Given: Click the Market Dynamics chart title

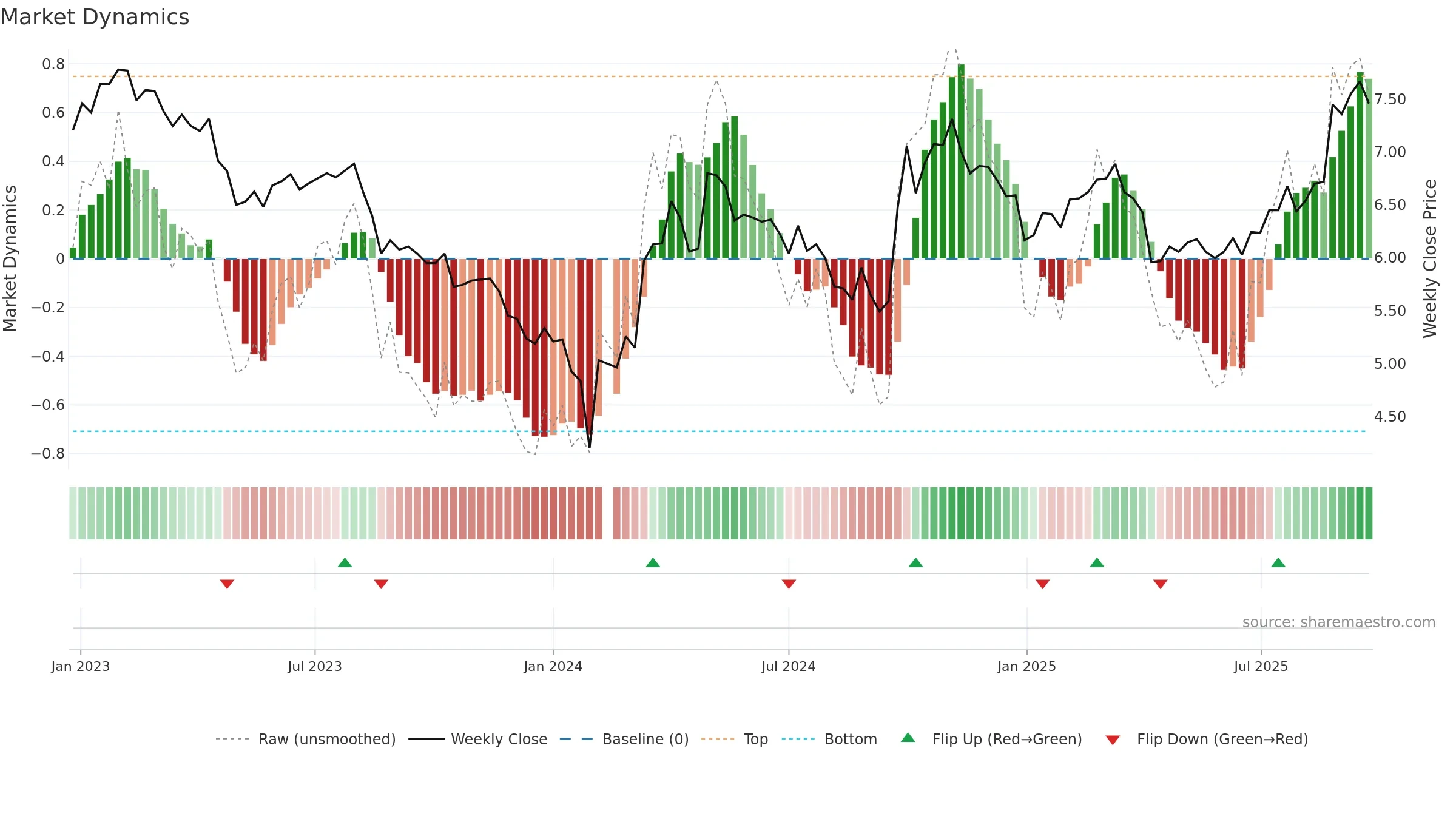Looking at the screenshot, I should pos(95,17).
